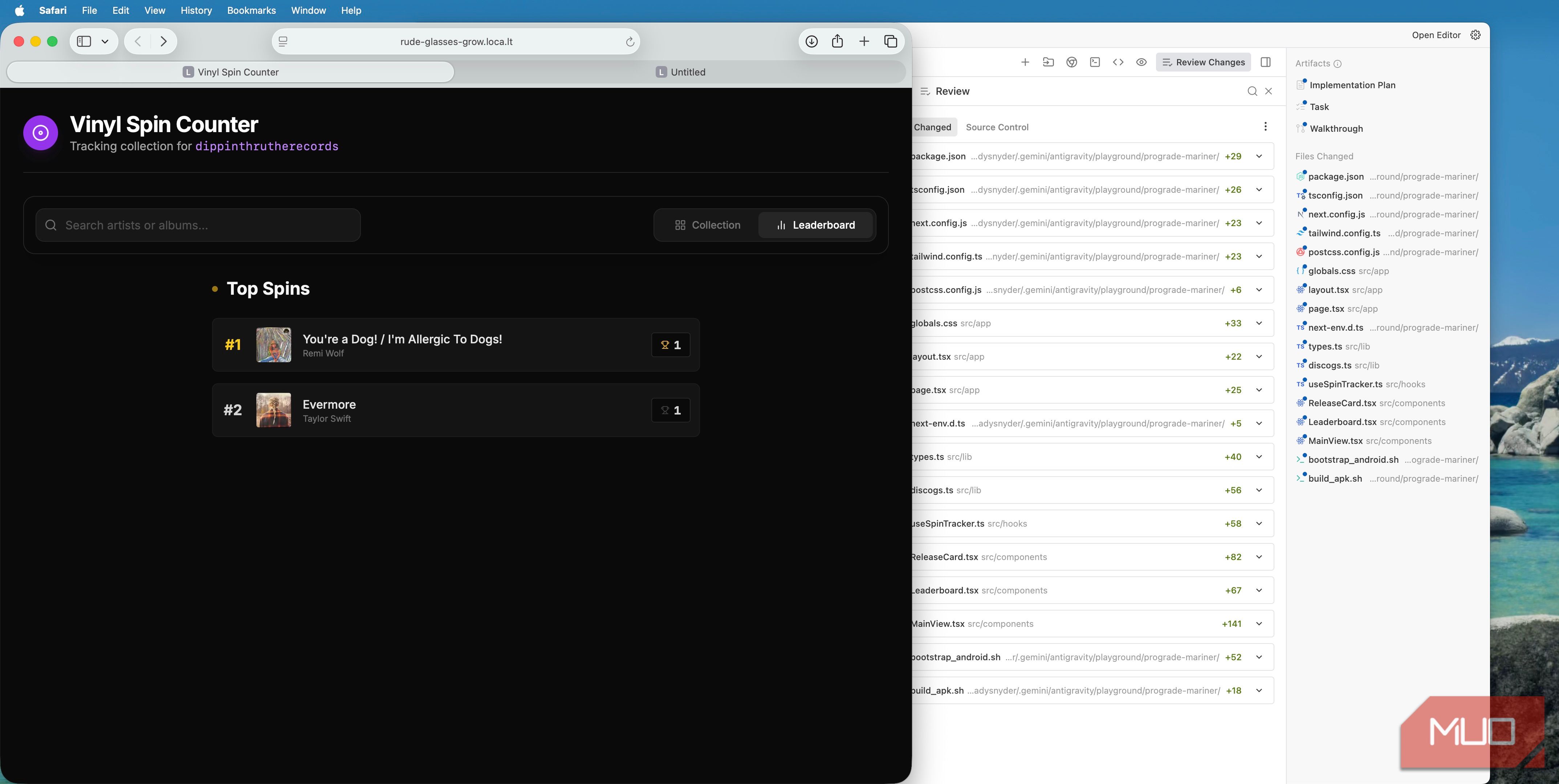Click the Evermore album cover thumbnail
The height and width of the screenshot is (784, 1559).
(x=273, y=410)
